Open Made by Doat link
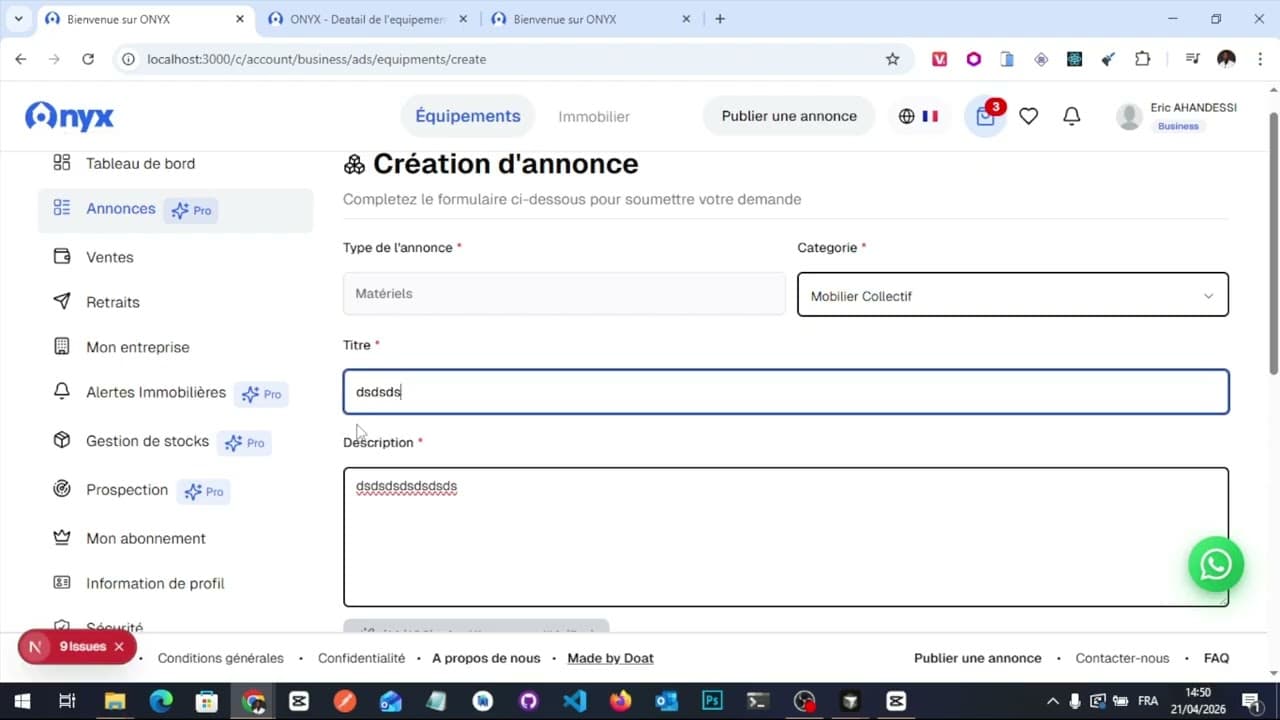 610,658
